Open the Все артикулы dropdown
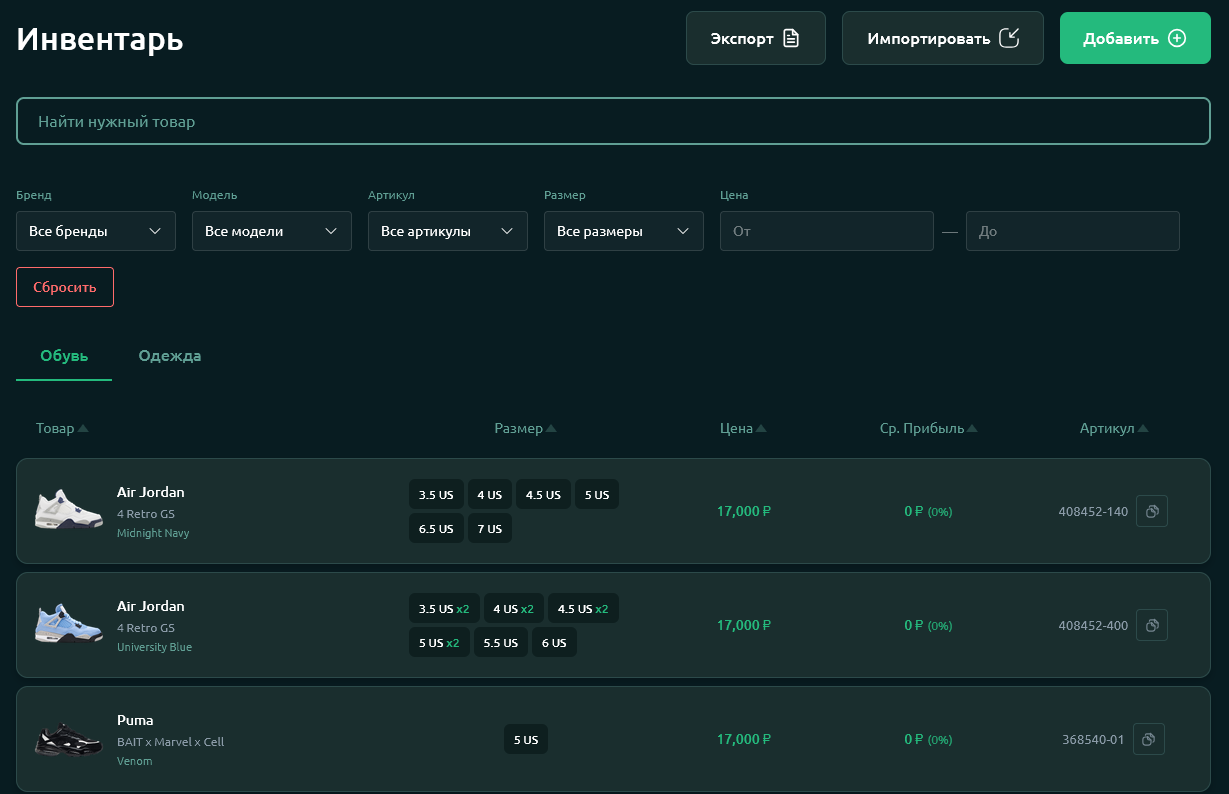Screen dimensions: 1229x794 [x=448, y=231]
